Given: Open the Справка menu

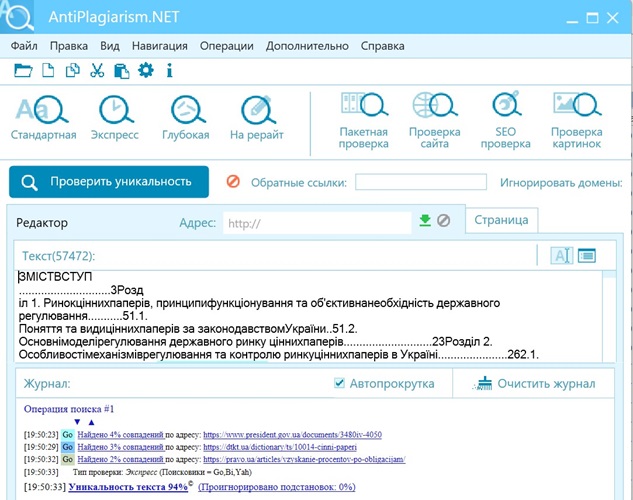Looking at the screenshot, I should pos(382,46).
